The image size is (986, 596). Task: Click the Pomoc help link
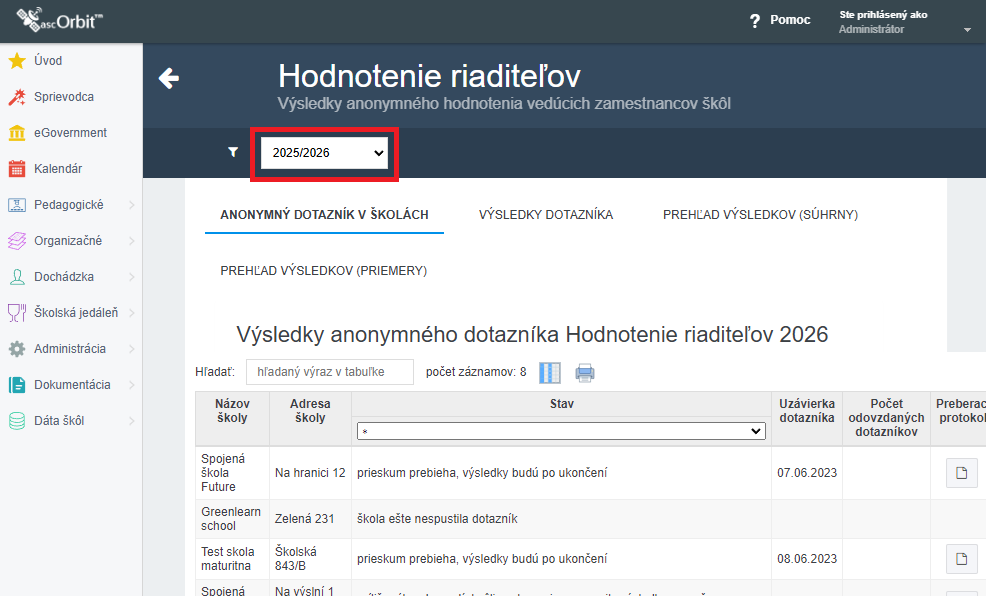(790, 20)
